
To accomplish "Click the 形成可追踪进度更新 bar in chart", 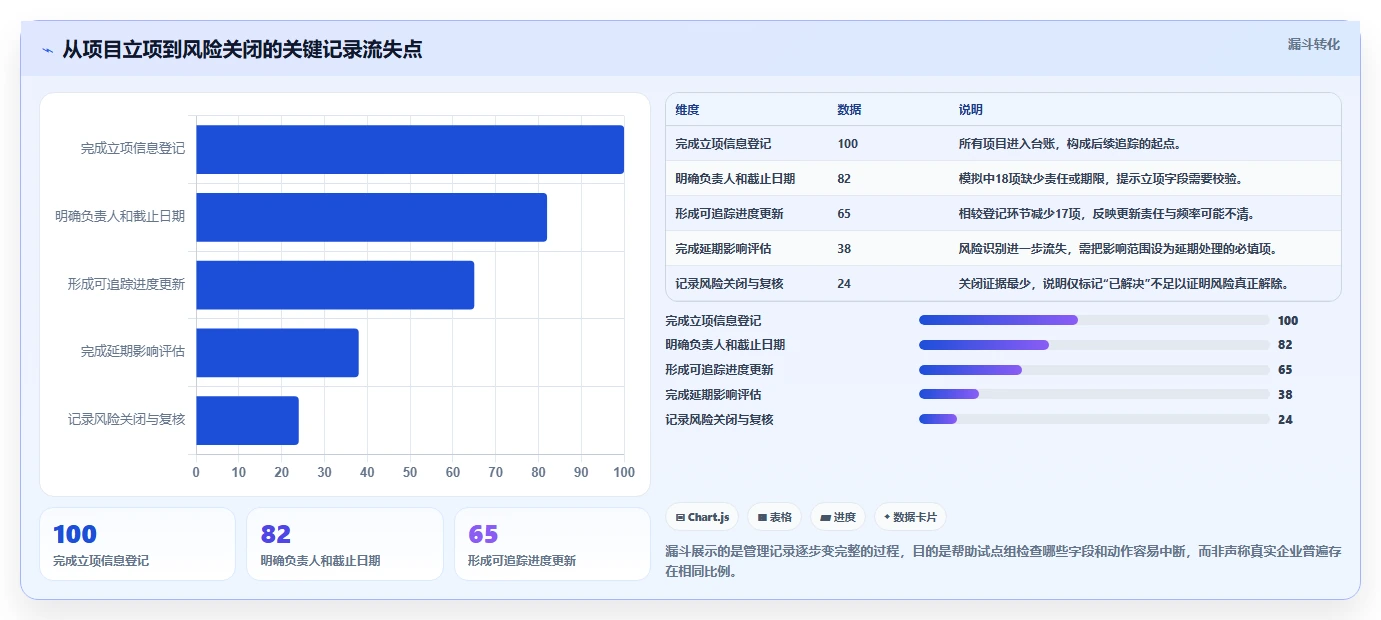I will [x=335, y=285].
